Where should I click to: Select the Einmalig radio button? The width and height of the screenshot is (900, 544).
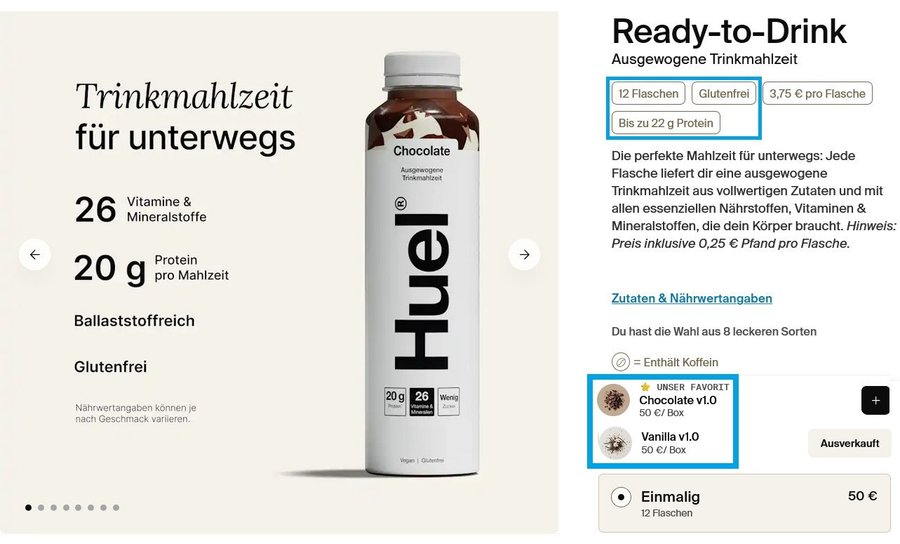[x=621, y=497]
